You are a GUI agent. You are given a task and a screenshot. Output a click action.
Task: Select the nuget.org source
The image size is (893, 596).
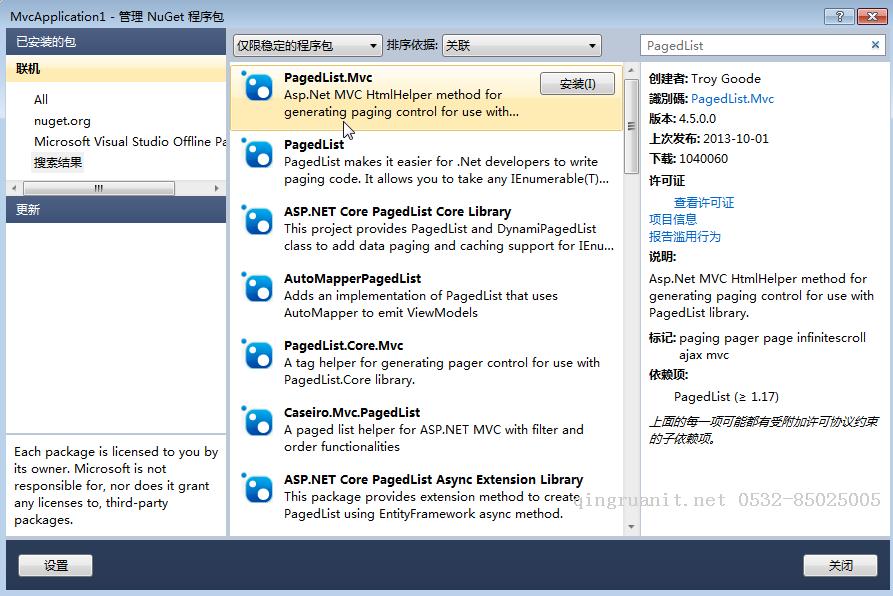62,121
